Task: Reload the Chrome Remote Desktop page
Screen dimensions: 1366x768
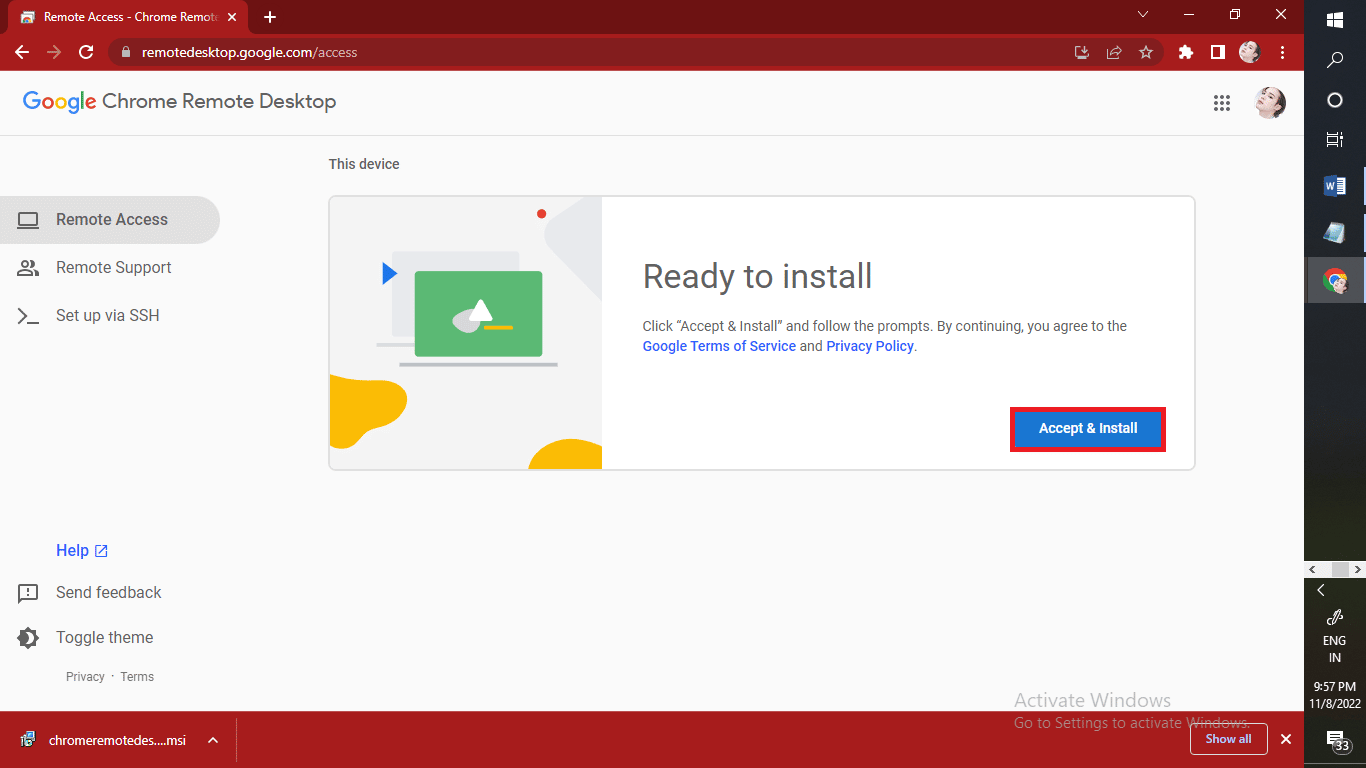Action: (x=85, y=52)
